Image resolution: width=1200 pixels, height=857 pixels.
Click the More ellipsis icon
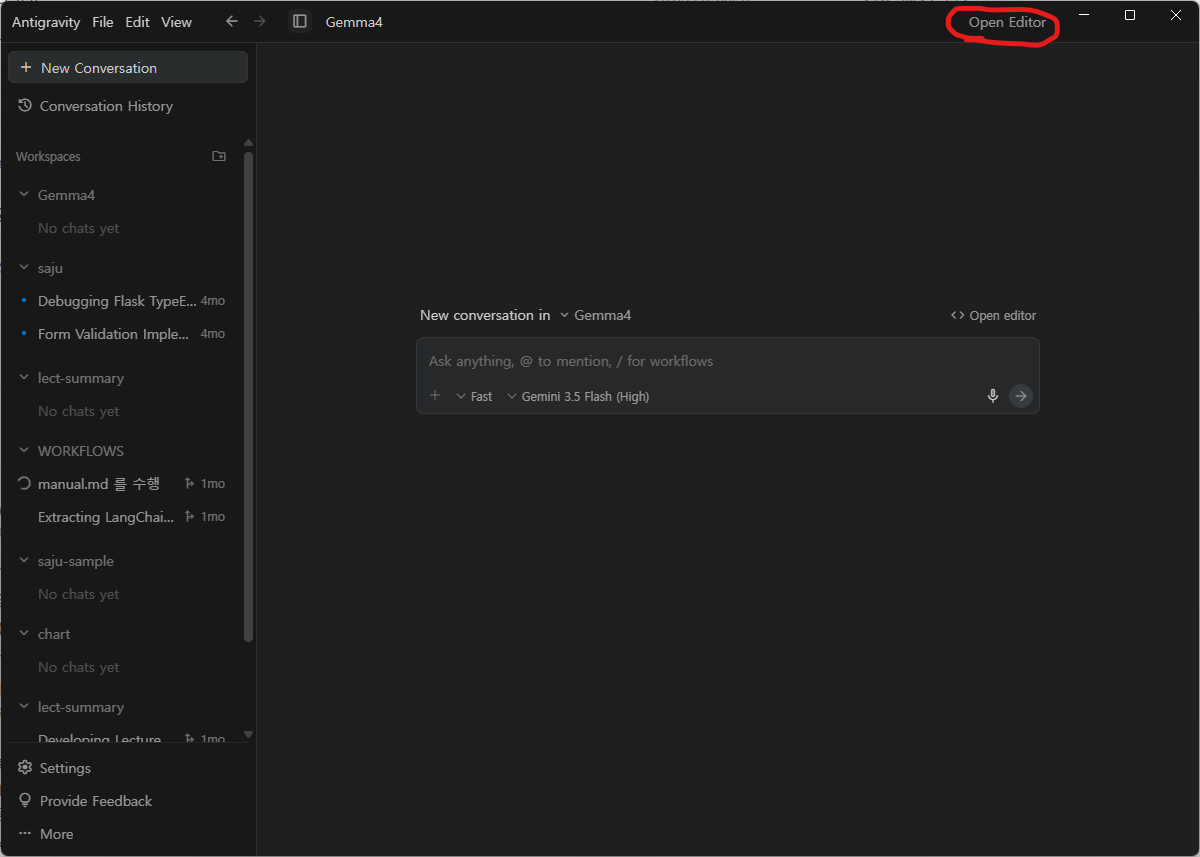coord(25,834)
